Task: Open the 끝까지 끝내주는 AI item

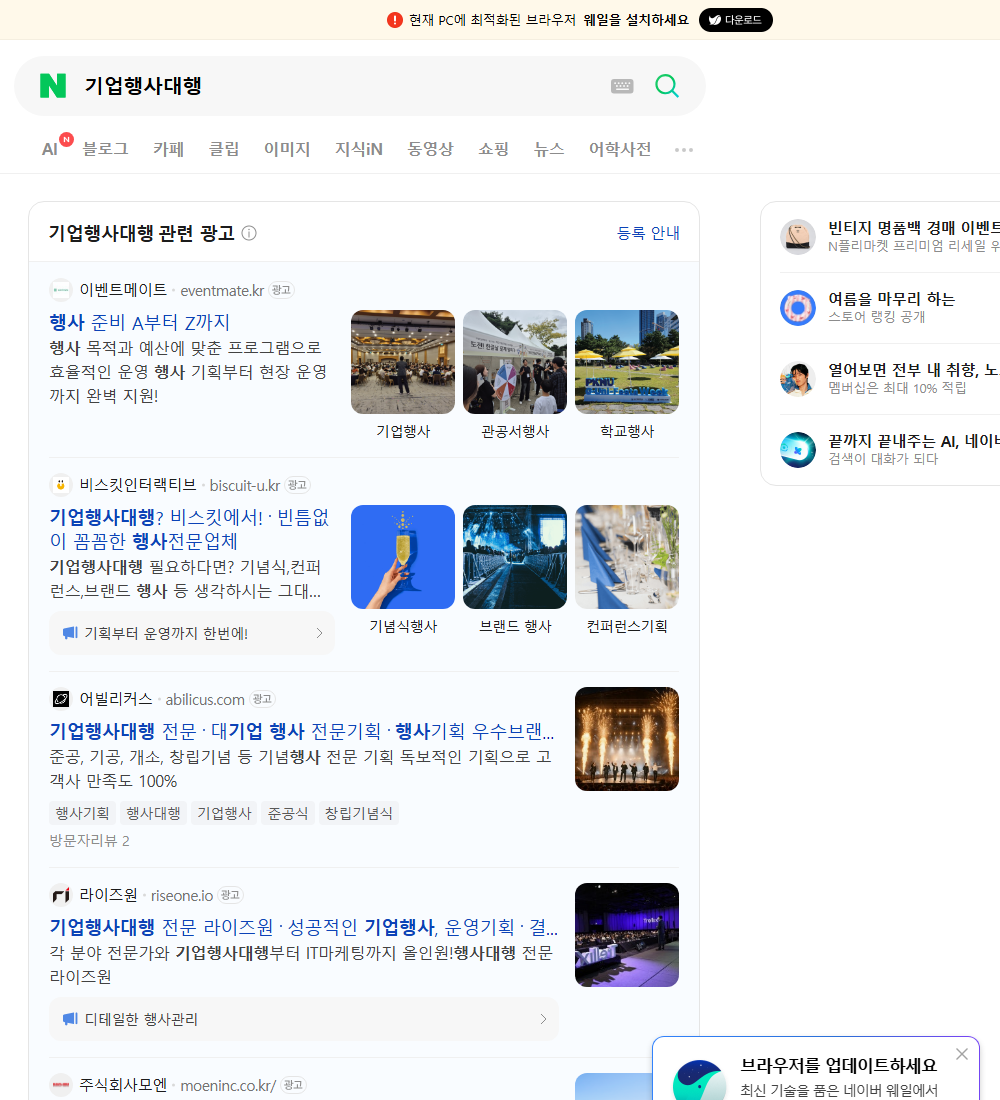Action: [914, 448]
